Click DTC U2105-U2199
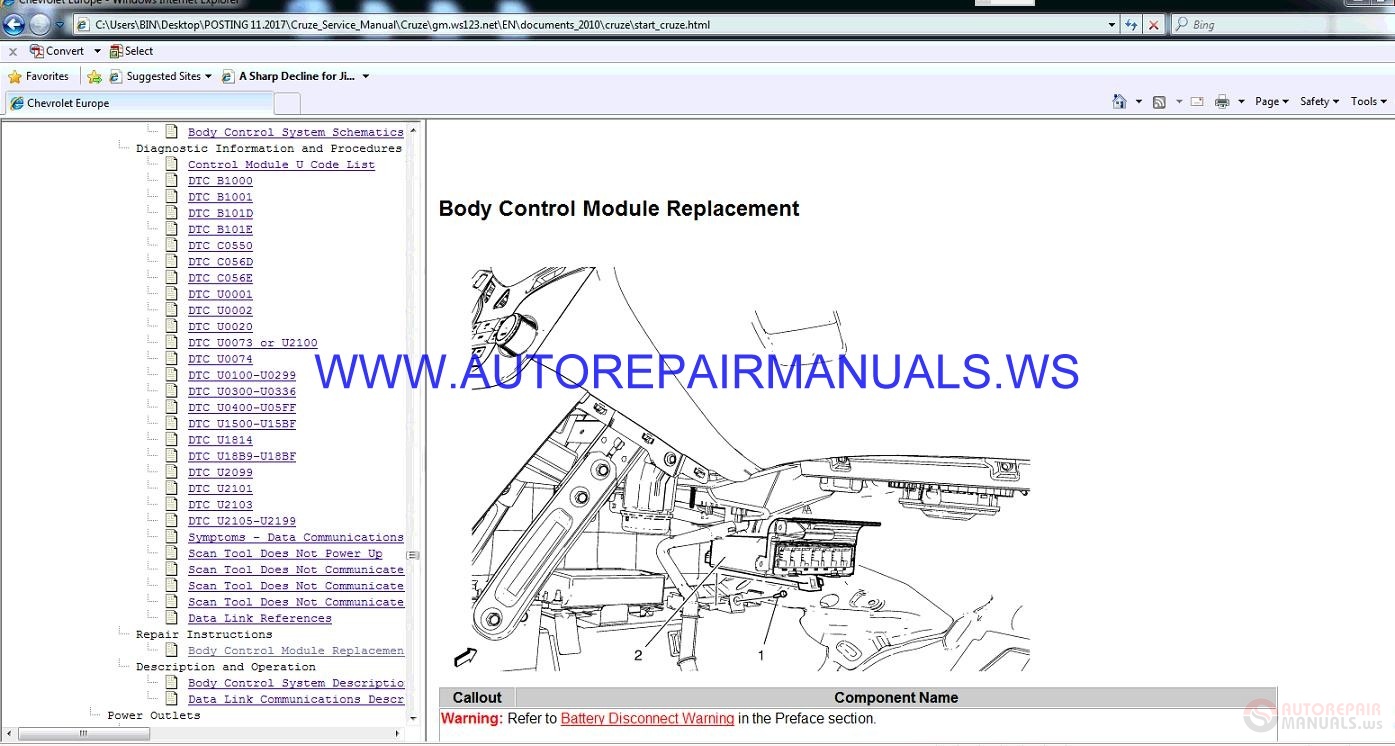 [x=242, y=521]
